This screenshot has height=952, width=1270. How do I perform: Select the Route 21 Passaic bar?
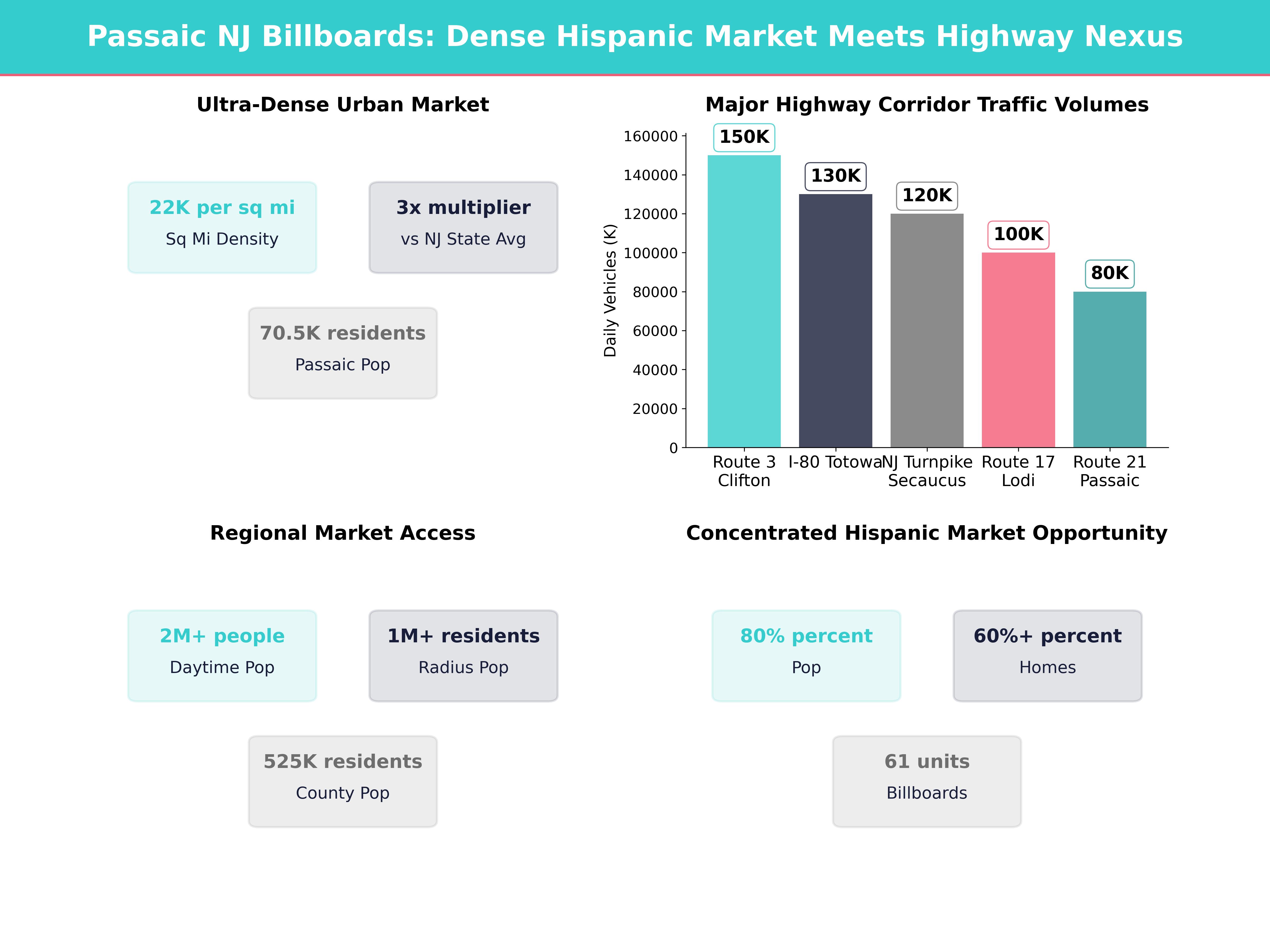point(1109,370)
